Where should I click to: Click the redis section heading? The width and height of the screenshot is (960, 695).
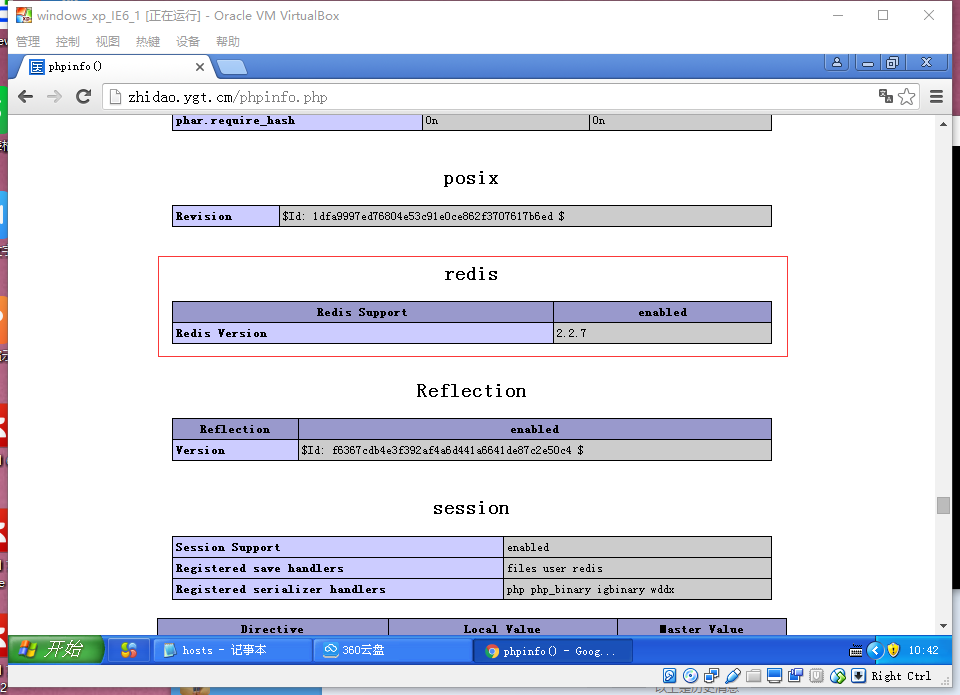point(471,274)
